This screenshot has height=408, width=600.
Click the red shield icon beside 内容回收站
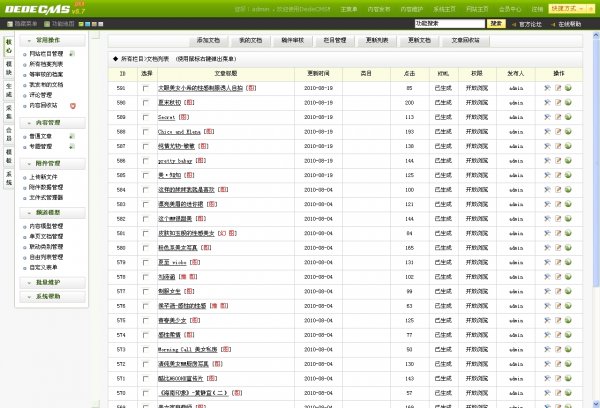click(x=73, y=106)
